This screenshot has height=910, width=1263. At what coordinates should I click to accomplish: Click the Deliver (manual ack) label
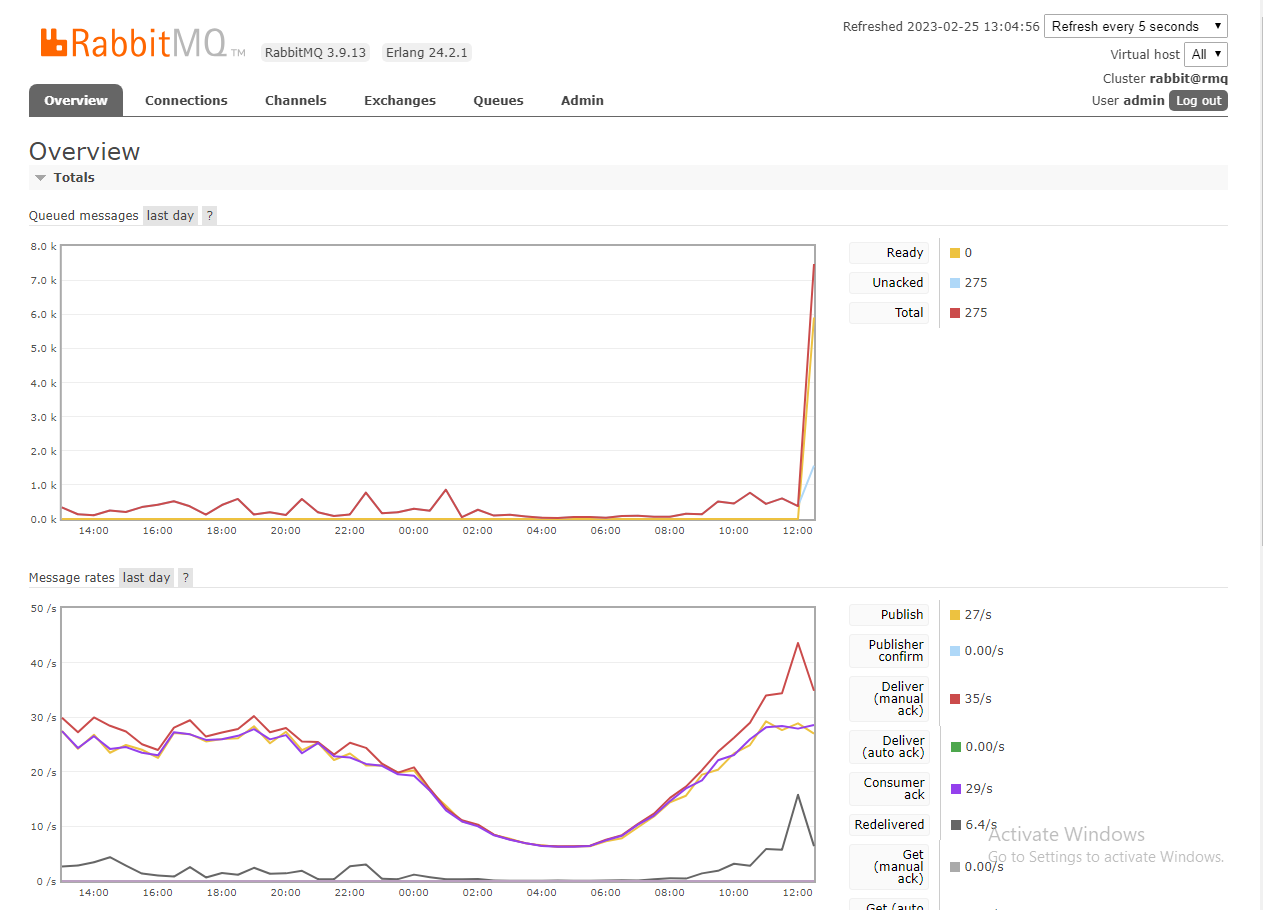click(x=889, y=698)
